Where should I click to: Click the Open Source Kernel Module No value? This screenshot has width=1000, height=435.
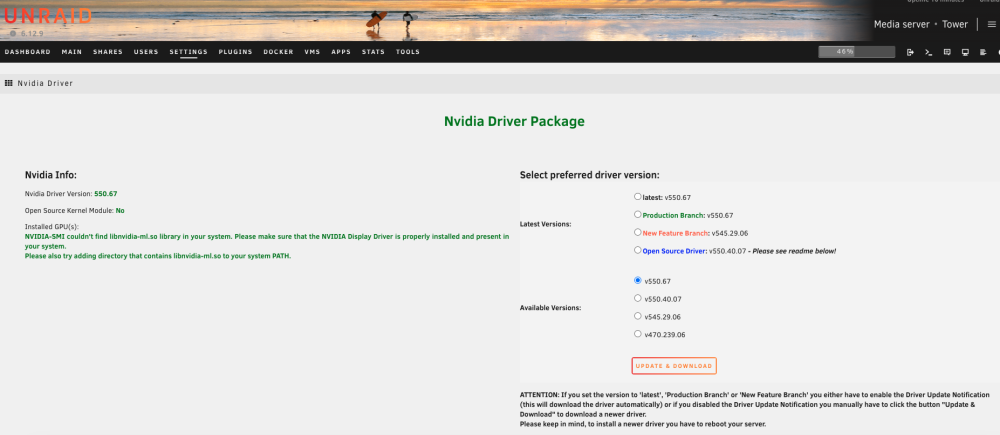coord(120,210)
